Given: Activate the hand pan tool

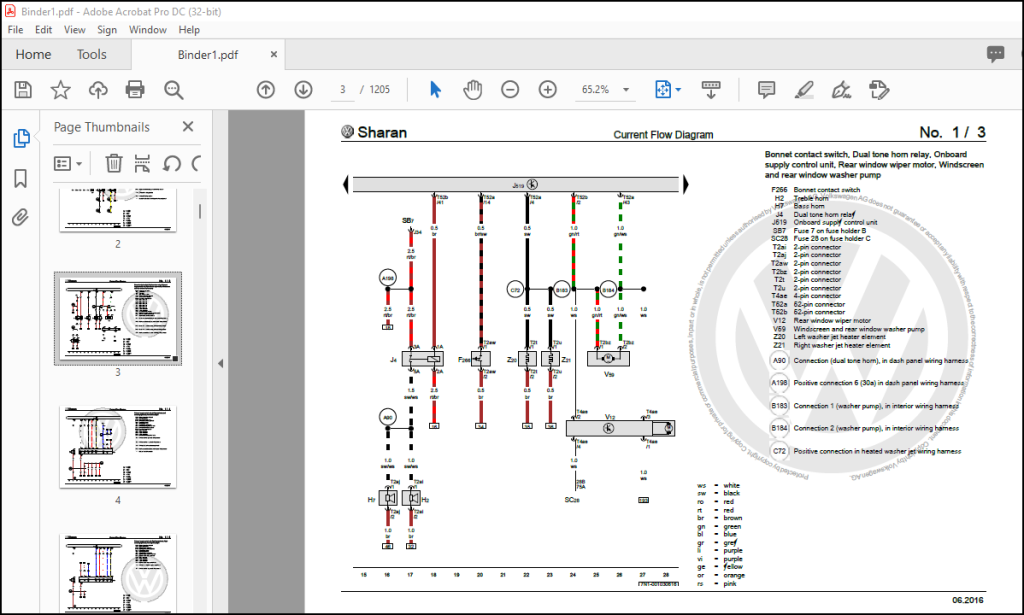Looking at the screenshot, I should [x=473, y=89].
